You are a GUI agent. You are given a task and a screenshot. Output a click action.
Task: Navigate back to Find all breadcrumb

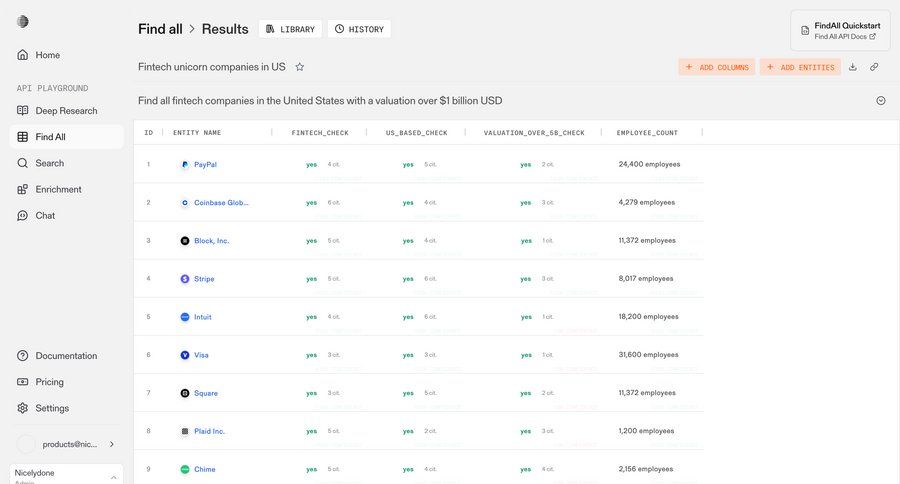point(160,29)
